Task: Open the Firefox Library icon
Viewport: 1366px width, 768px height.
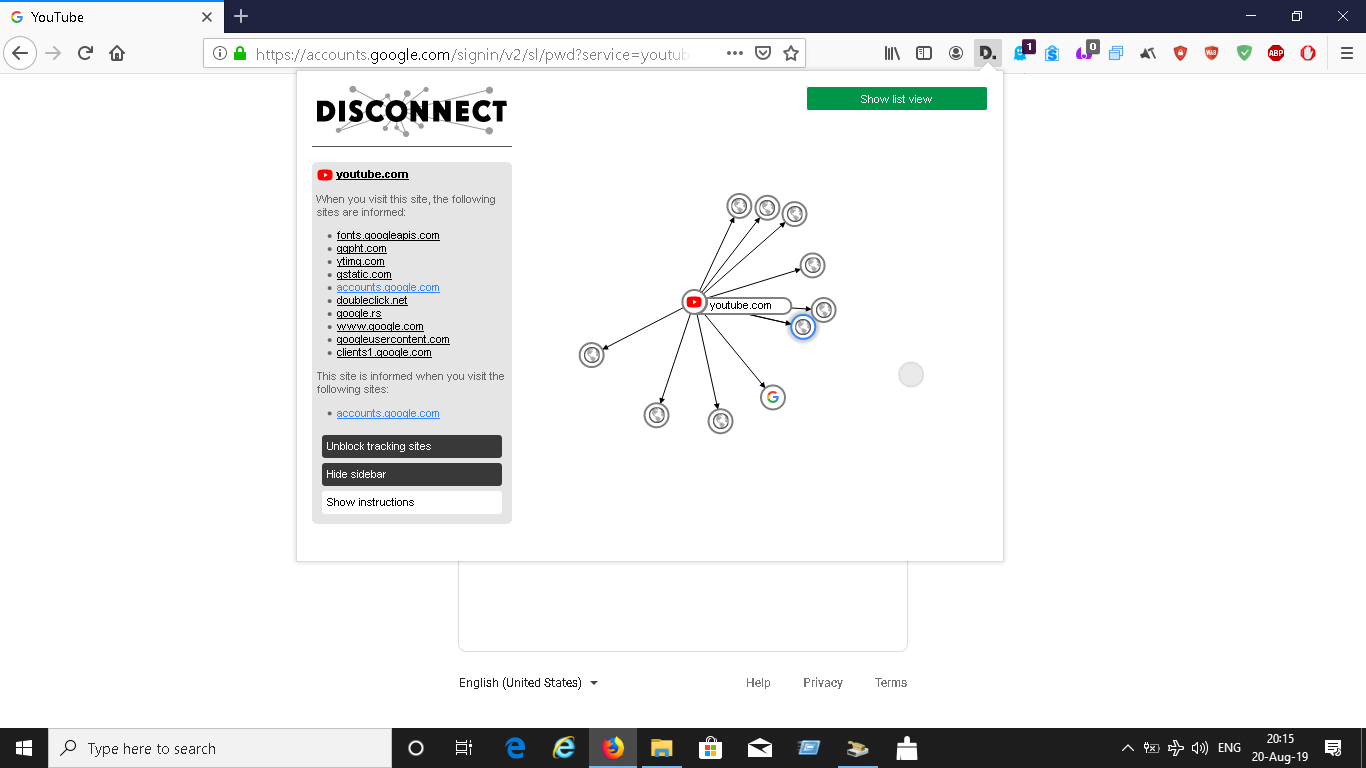Action: (892, 53)
